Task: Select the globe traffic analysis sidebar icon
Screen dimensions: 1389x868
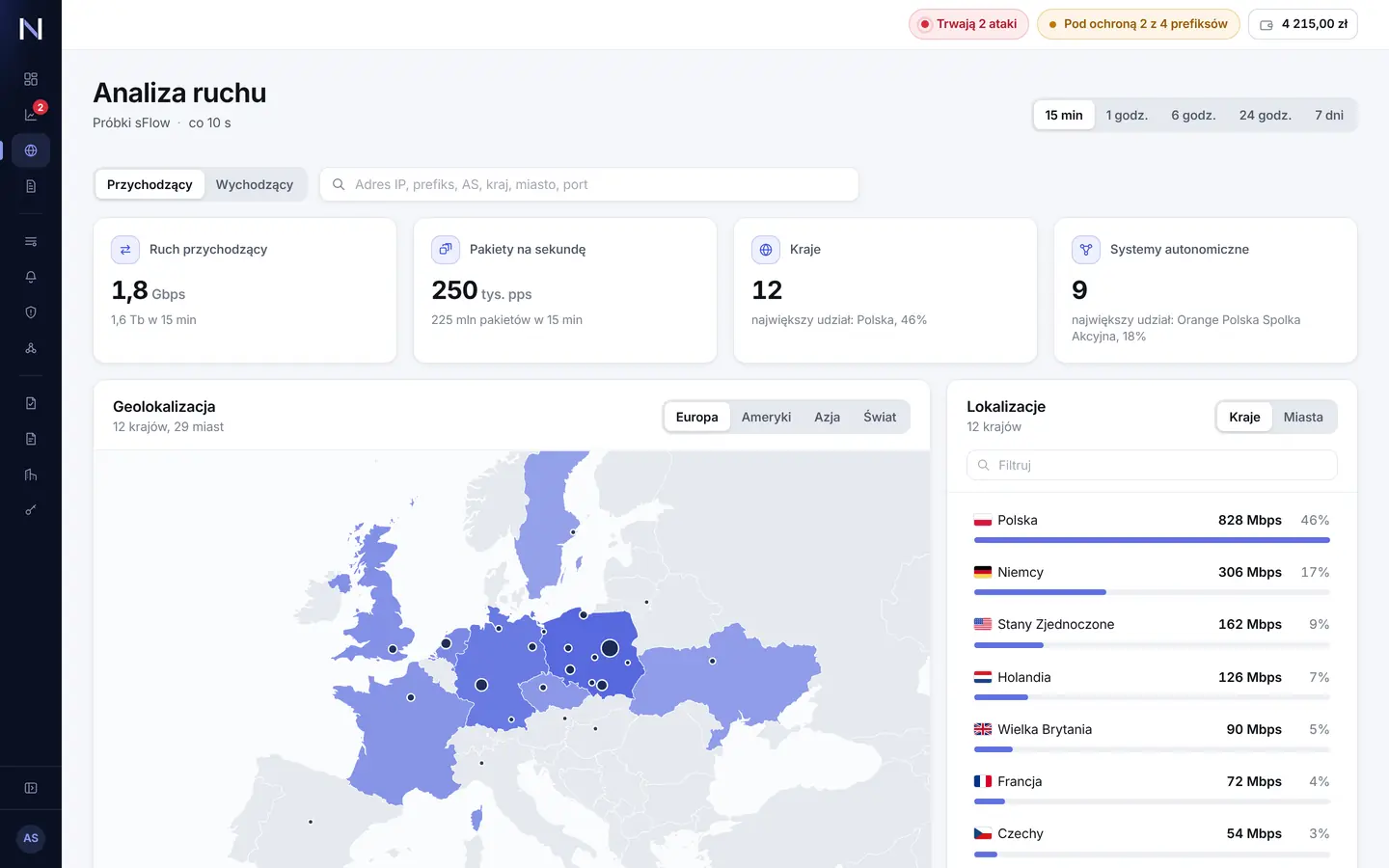Action: pyautogui.click(x=31, y=150)
